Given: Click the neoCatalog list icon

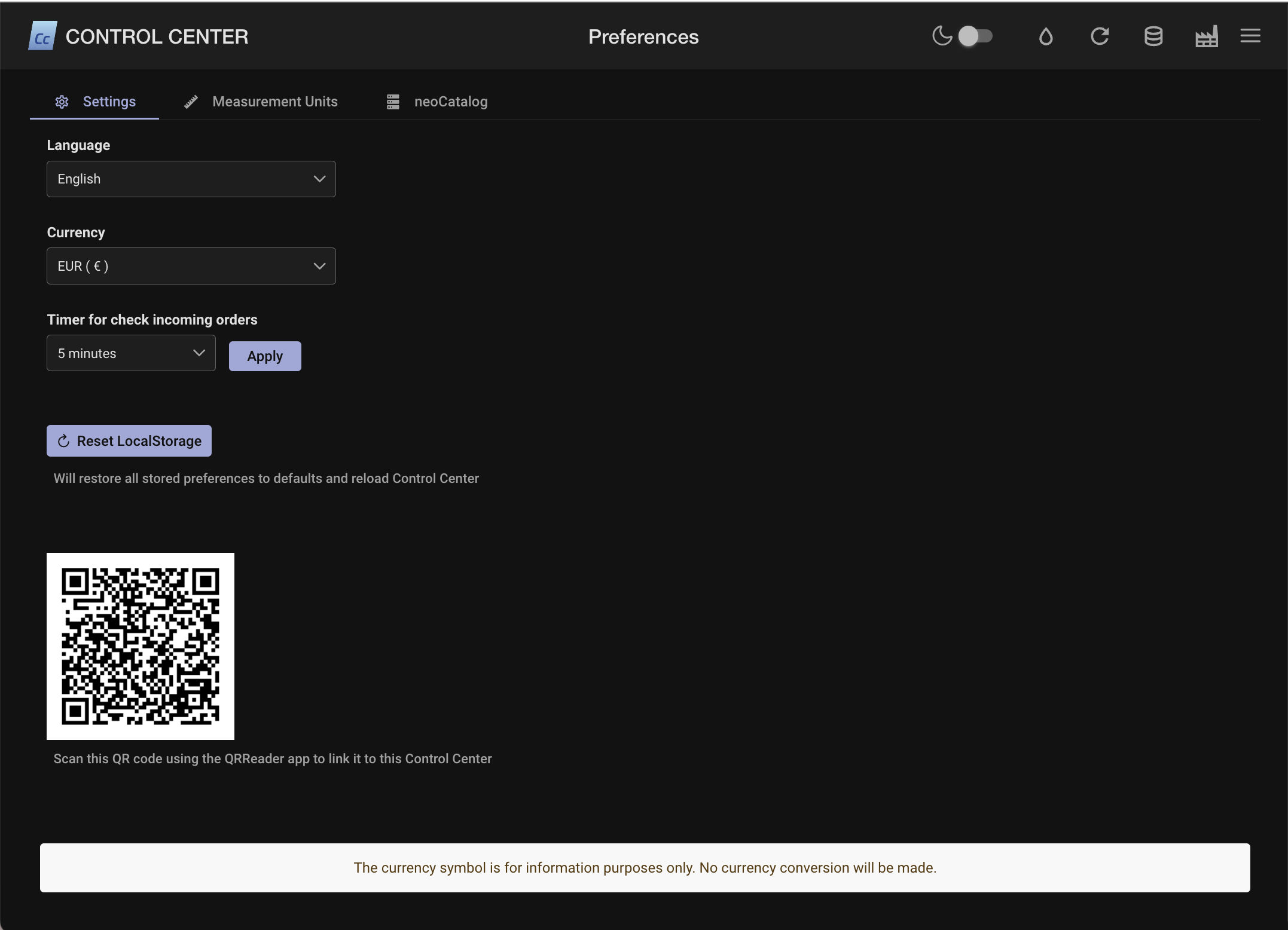Looking at the screenshot, I should 393,102.
